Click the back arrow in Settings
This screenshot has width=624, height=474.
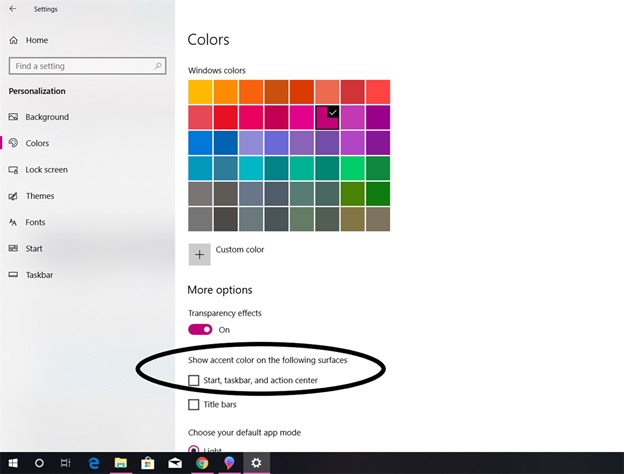(x=13, y=9)
